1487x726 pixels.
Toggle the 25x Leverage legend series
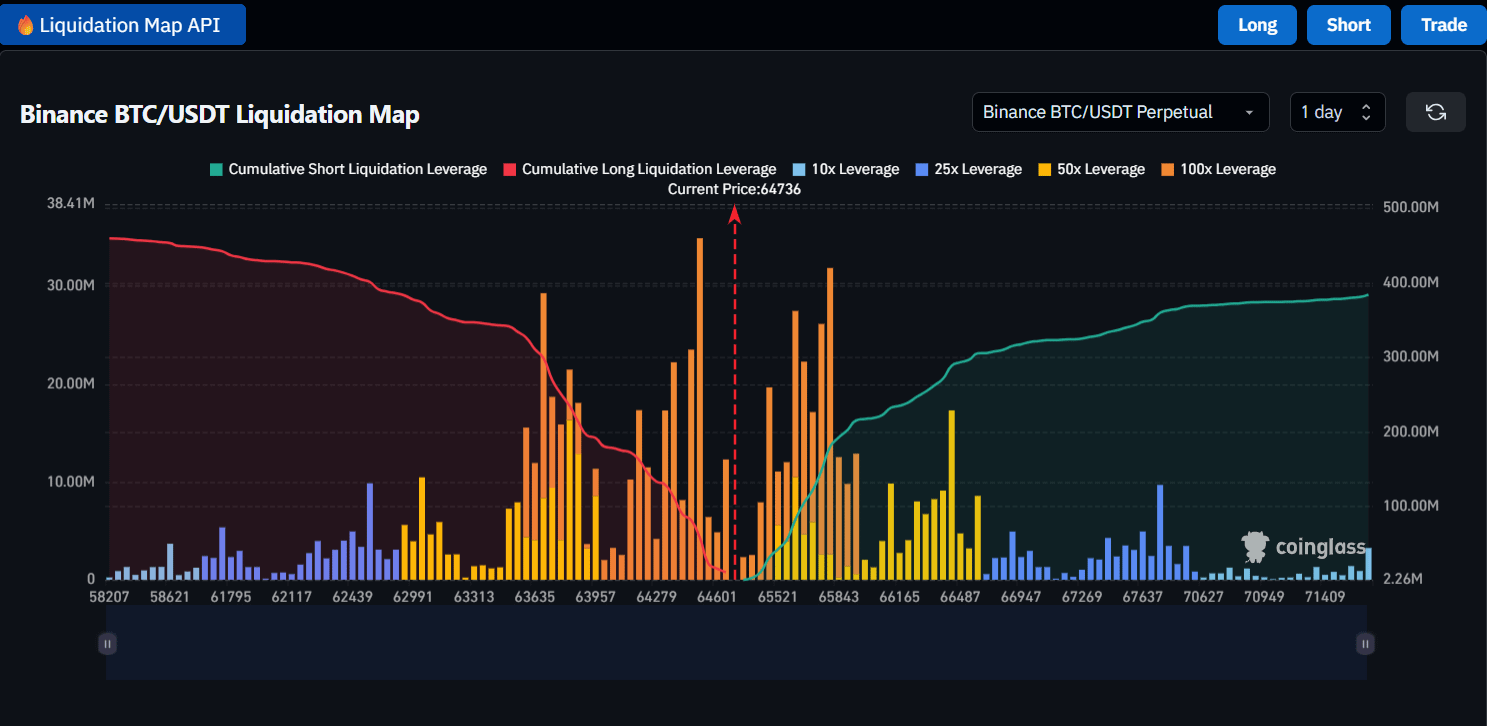pyautogui.click(x=968, y=169)
